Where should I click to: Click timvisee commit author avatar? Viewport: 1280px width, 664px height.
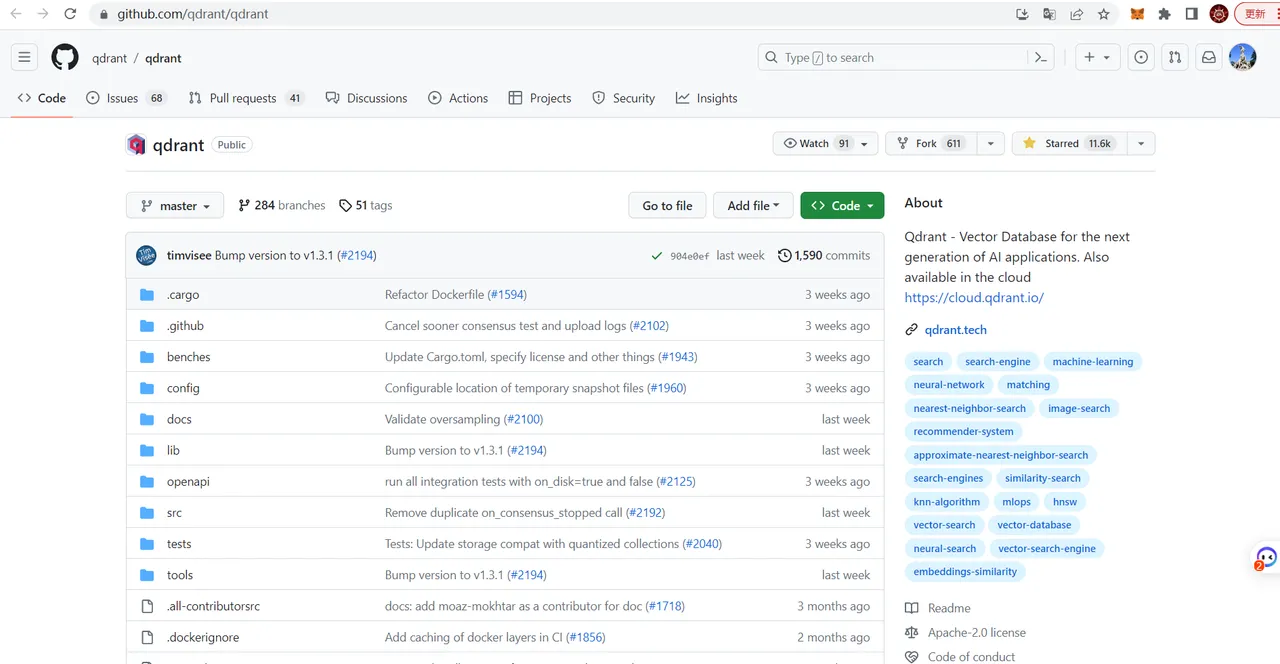click(146, 256)
